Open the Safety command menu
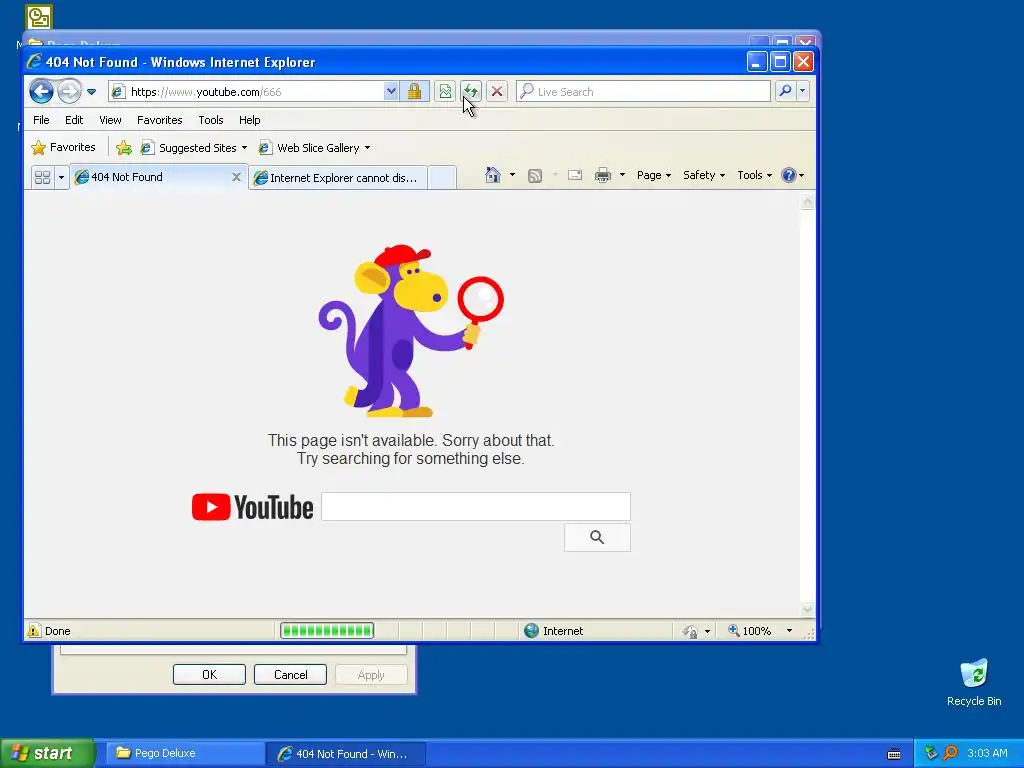 point(704,175)
